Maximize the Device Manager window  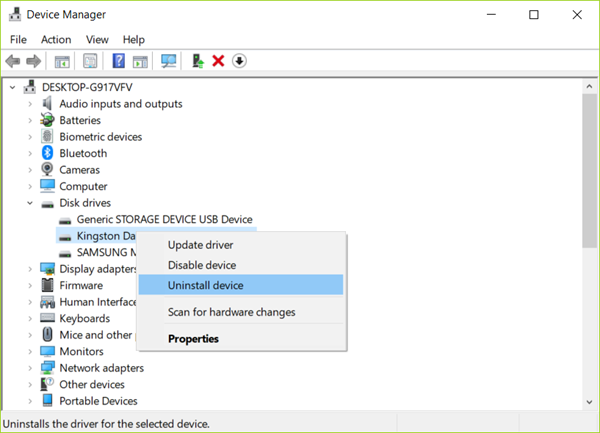pyautogui.click(x=534, y=15)
